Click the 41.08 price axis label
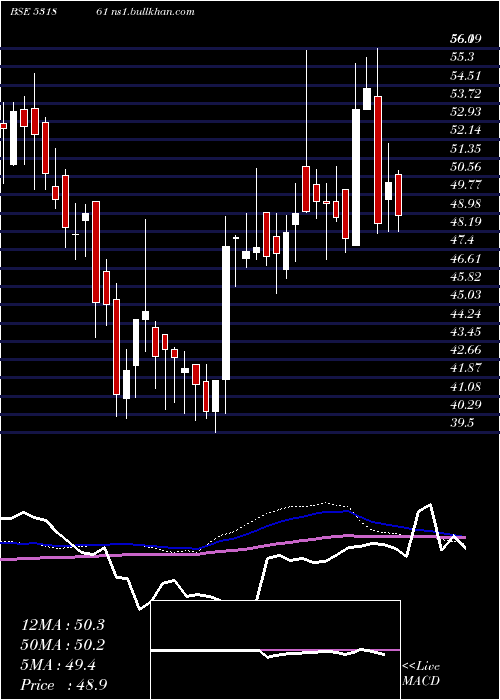500x700 pixels. [x=465, y=387]
